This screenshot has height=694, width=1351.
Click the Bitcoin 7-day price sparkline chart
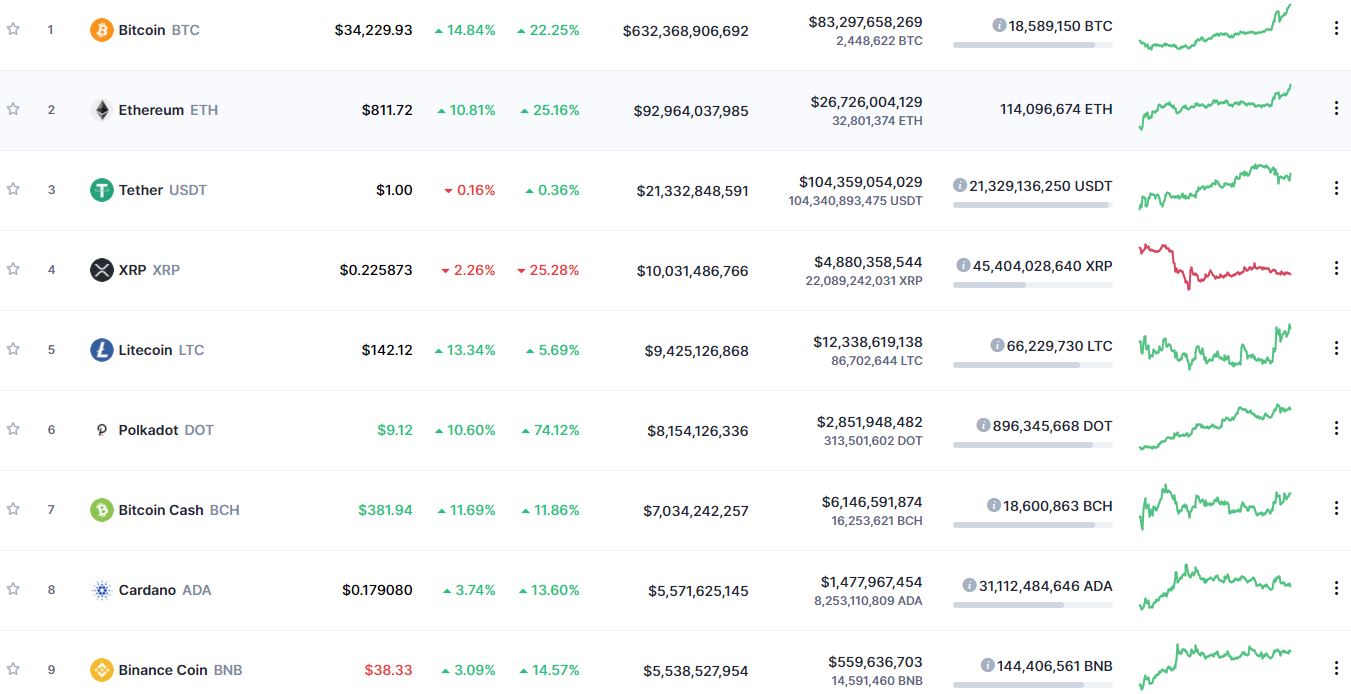click(1215, 28)
